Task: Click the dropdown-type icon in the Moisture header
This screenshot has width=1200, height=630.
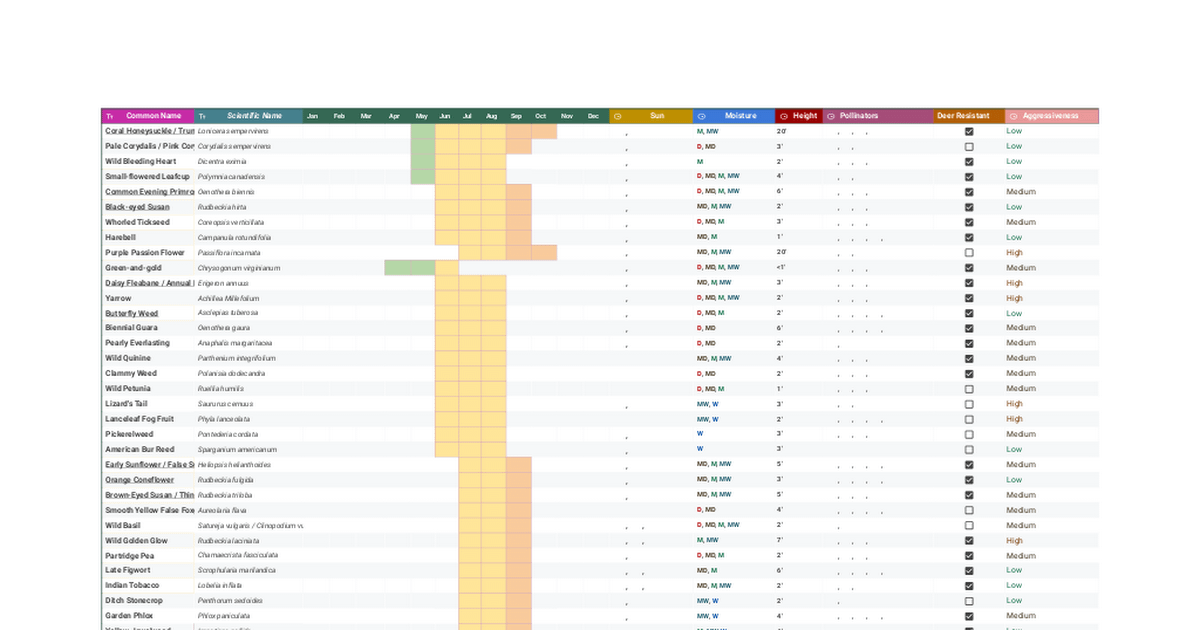Action: (x=701, y=116)
